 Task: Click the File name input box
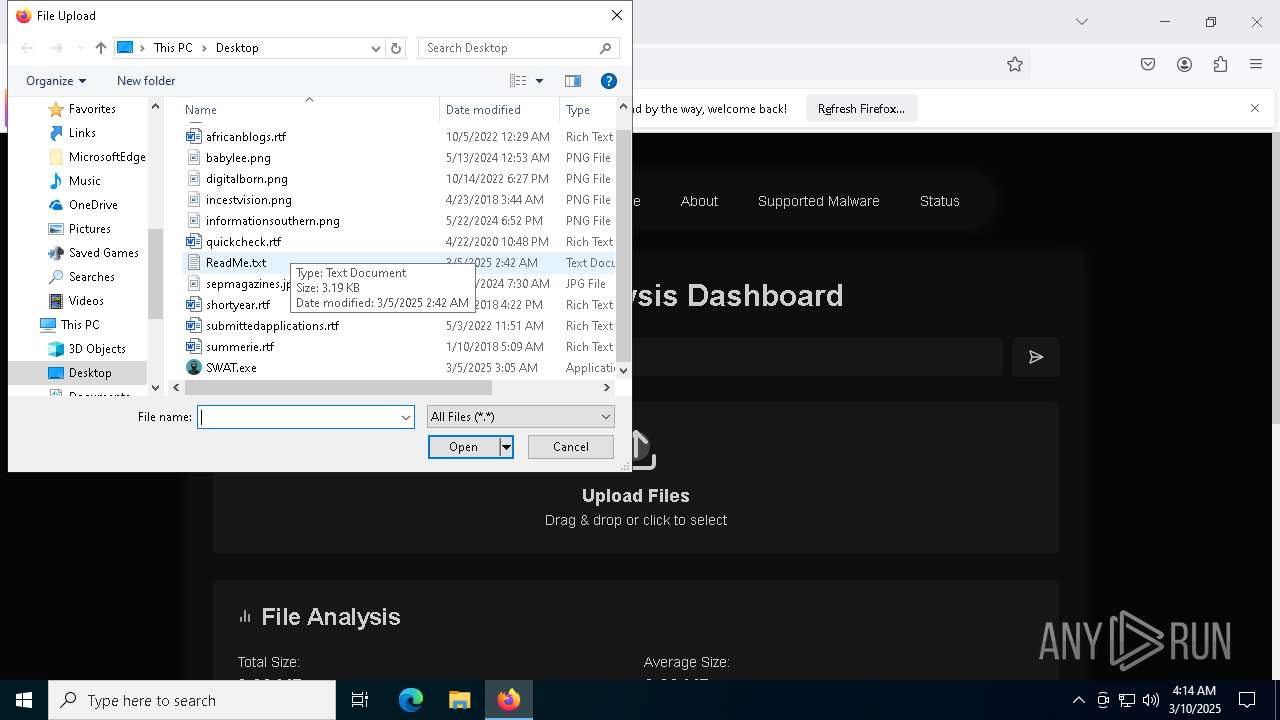(298, 417)
